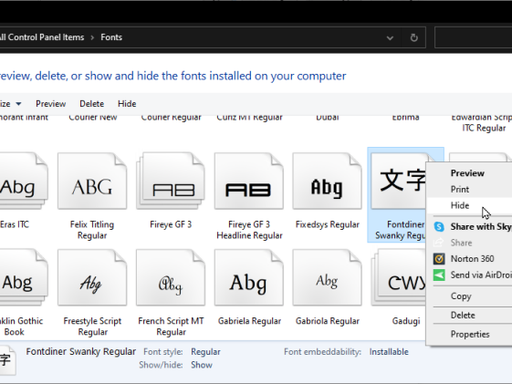Click the Preview toolbar button
This screenshot has width=512, height=384.
point(51,104)
